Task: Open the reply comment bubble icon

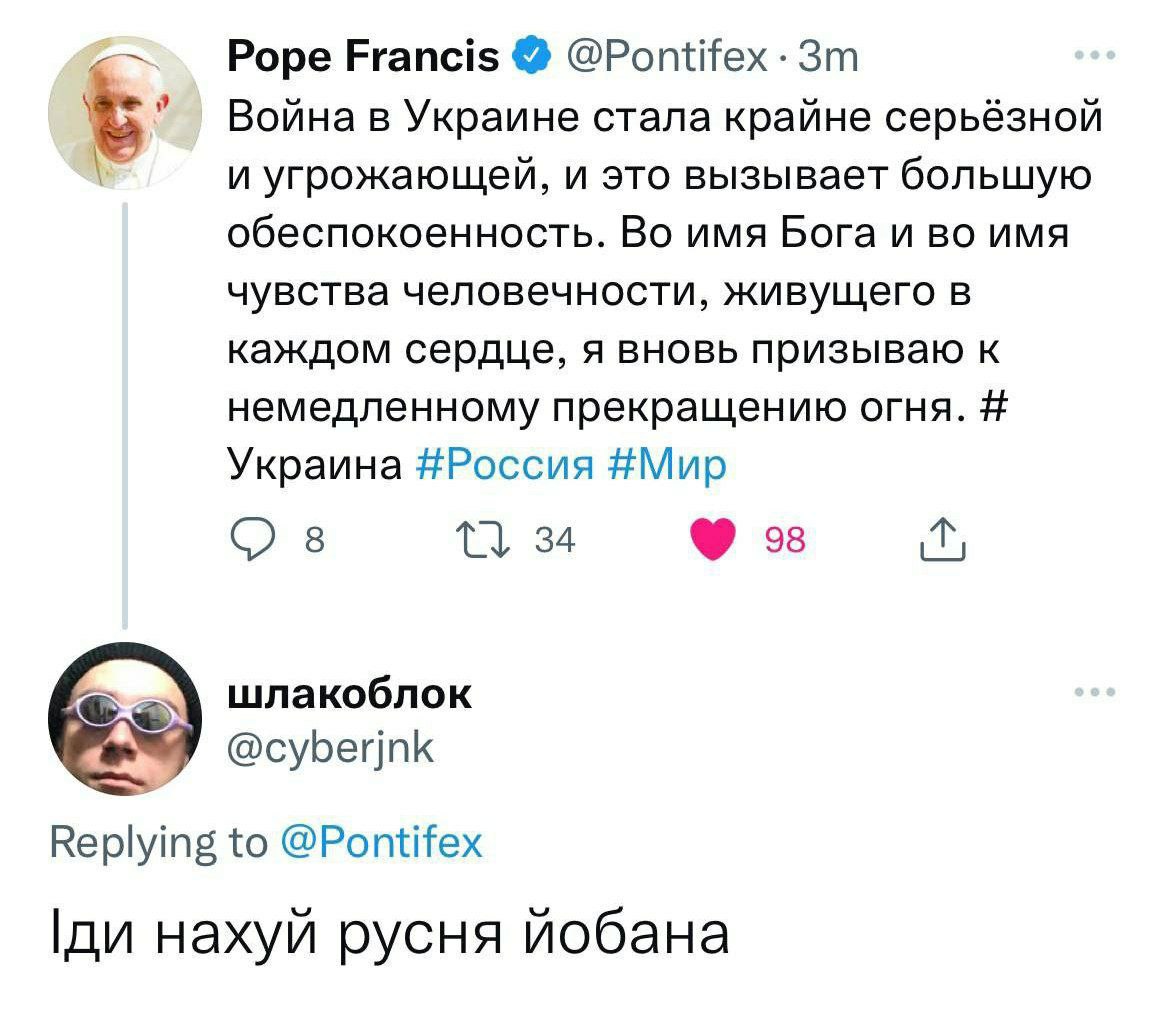Action: 252,540
